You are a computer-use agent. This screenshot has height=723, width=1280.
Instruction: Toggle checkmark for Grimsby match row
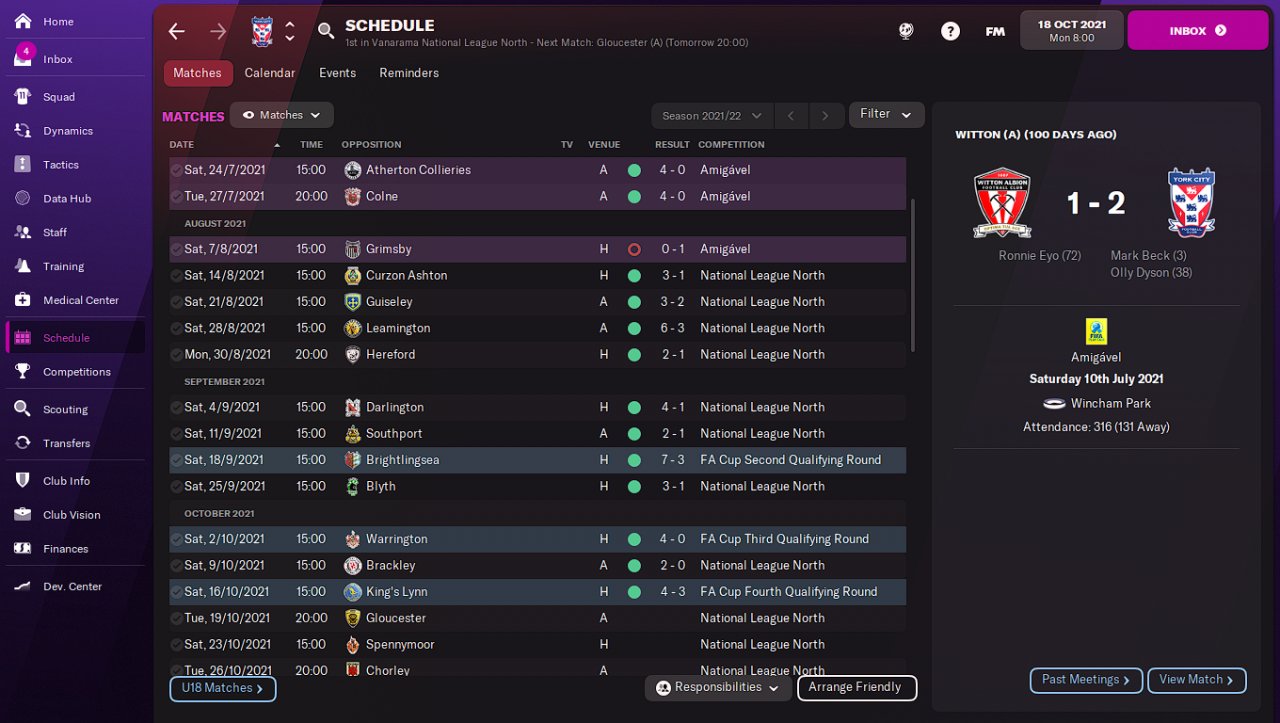[x=176, y=249]
